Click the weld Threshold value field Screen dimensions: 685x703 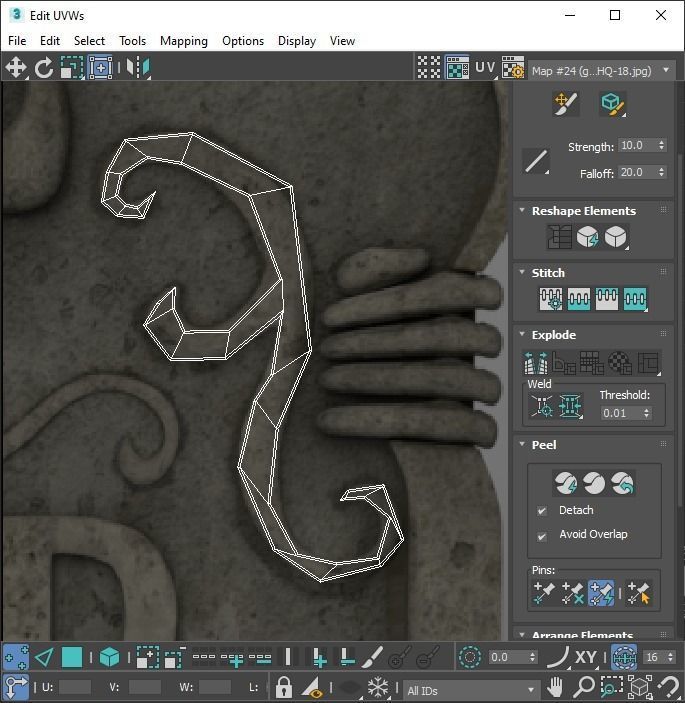621,413
